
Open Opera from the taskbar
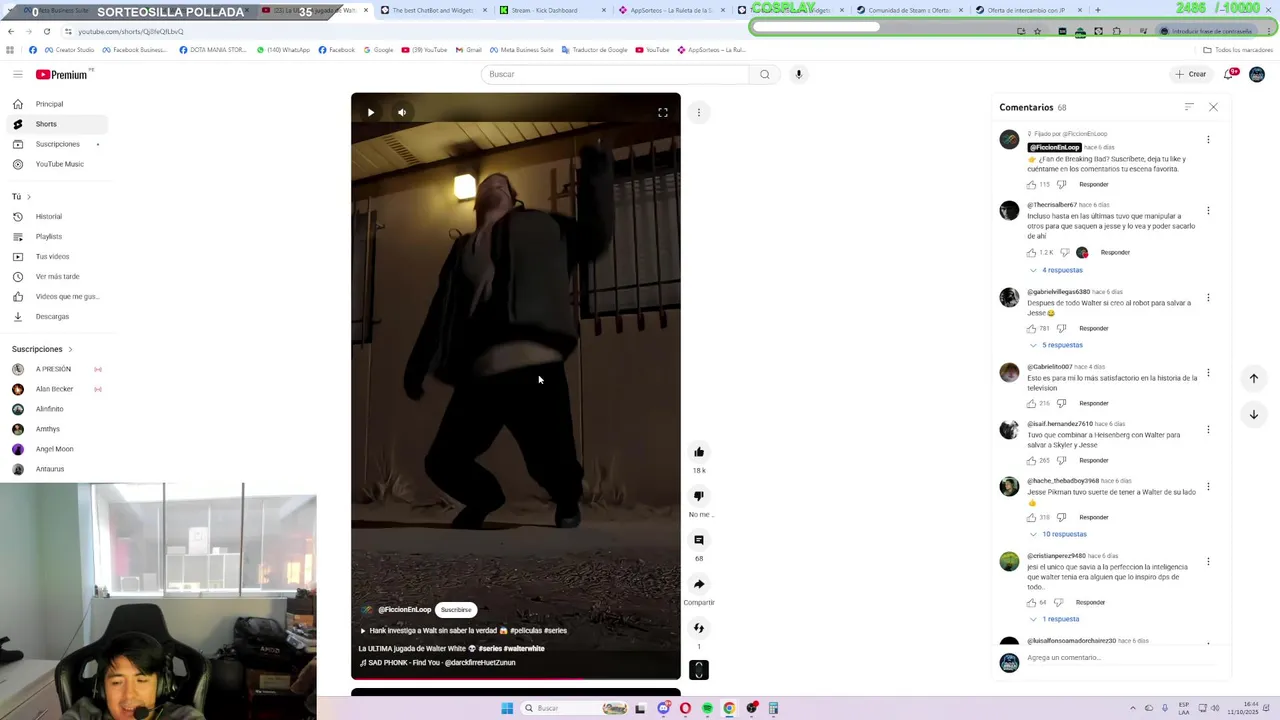(685, 708)
